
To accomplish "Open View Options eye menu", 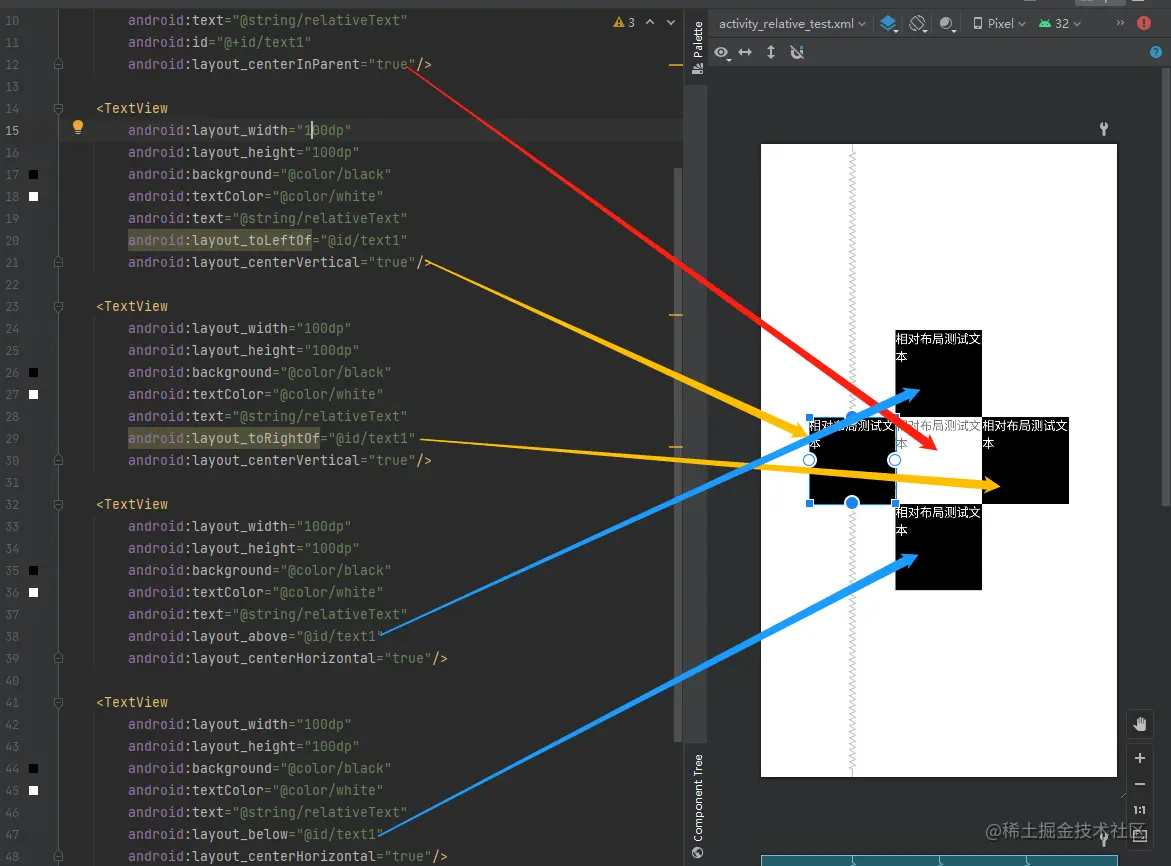I will pos(721,52).
